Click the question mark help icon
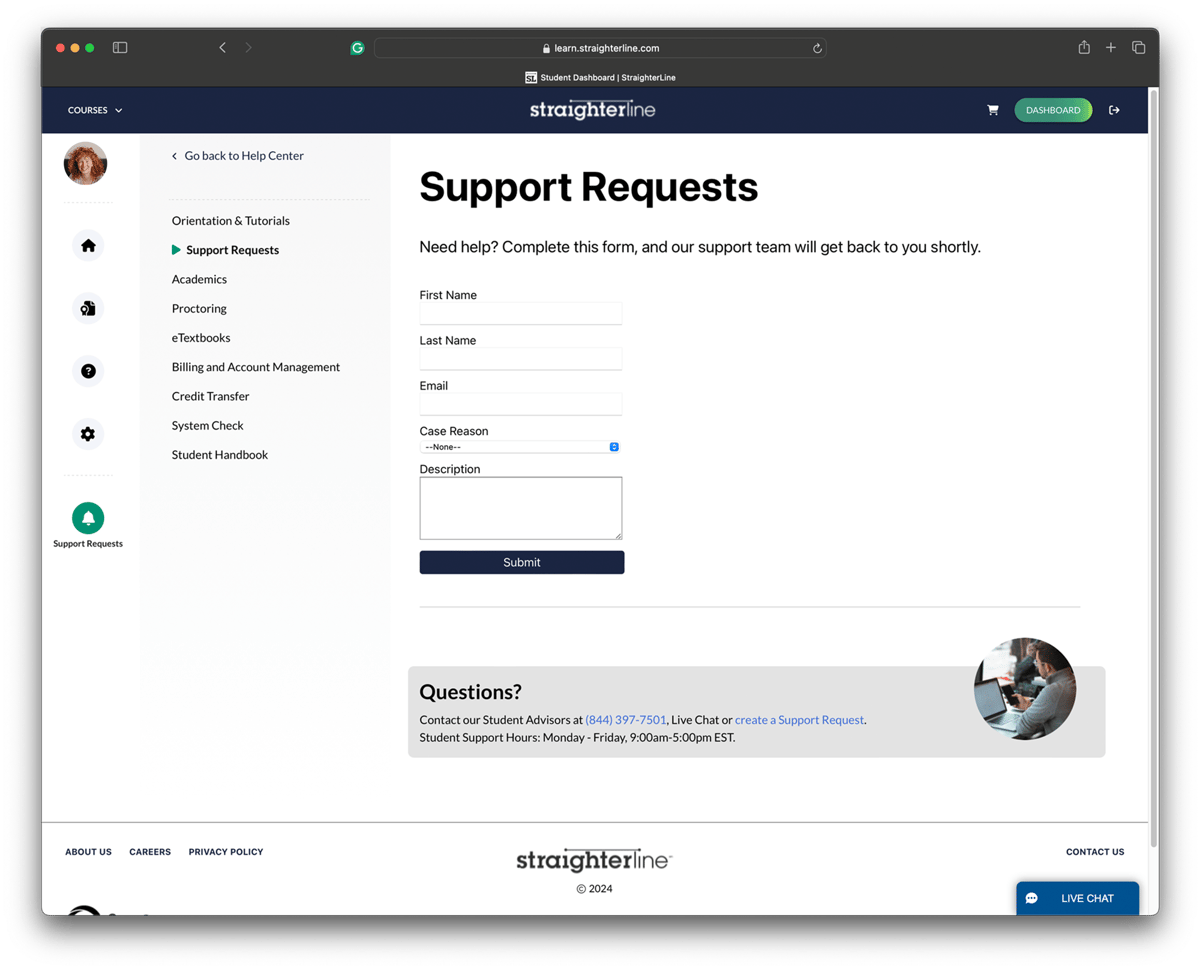The image size is (1200, 969). tap(88, 371)
